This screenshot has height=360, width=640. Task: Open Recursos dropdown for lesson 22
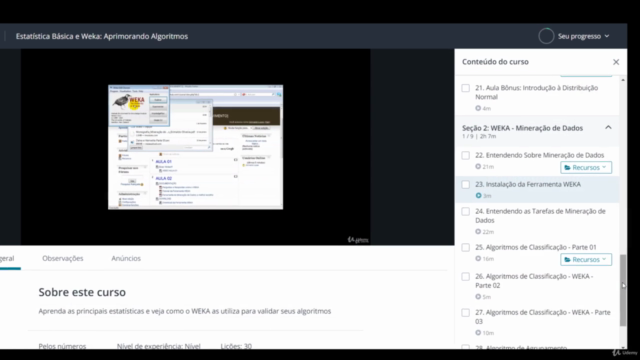[586, 168]
